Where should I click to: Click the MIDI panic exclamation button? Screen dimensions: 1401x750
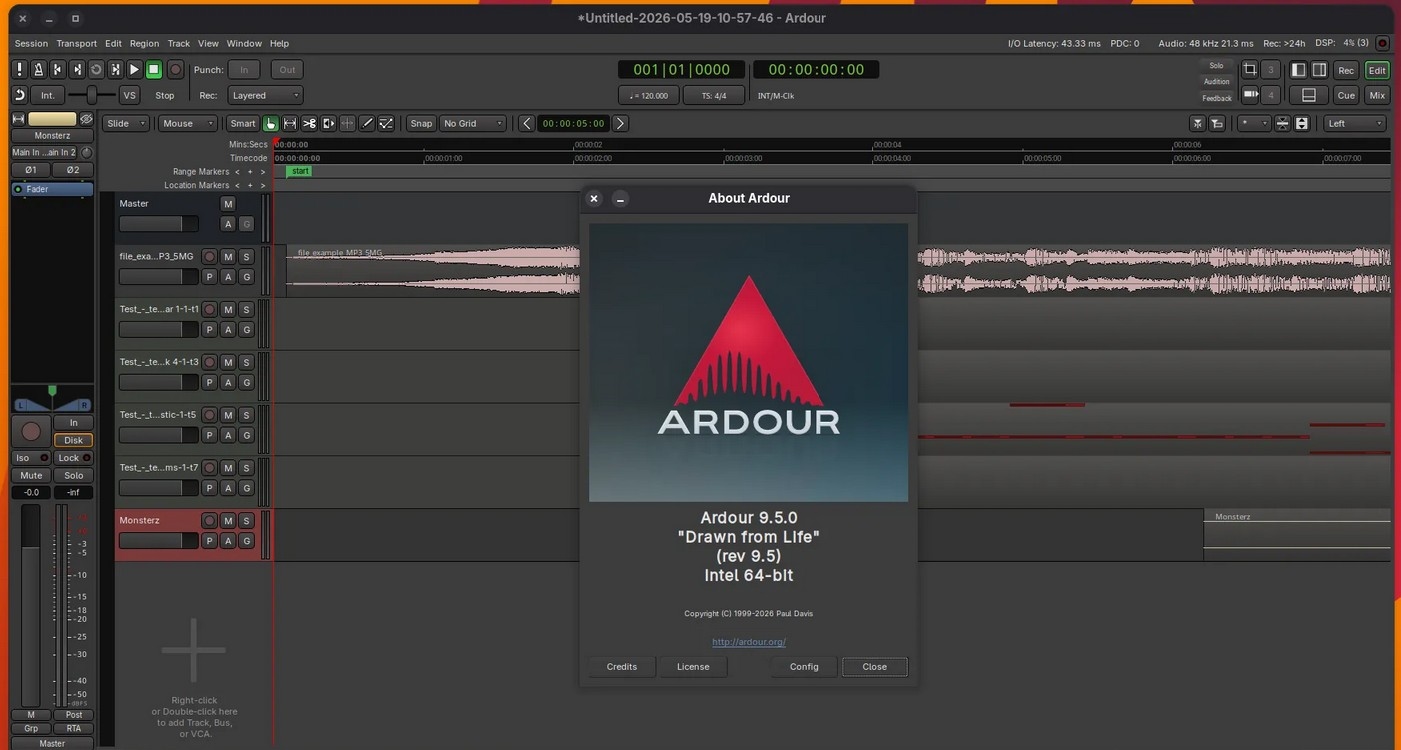pos(19,69)
